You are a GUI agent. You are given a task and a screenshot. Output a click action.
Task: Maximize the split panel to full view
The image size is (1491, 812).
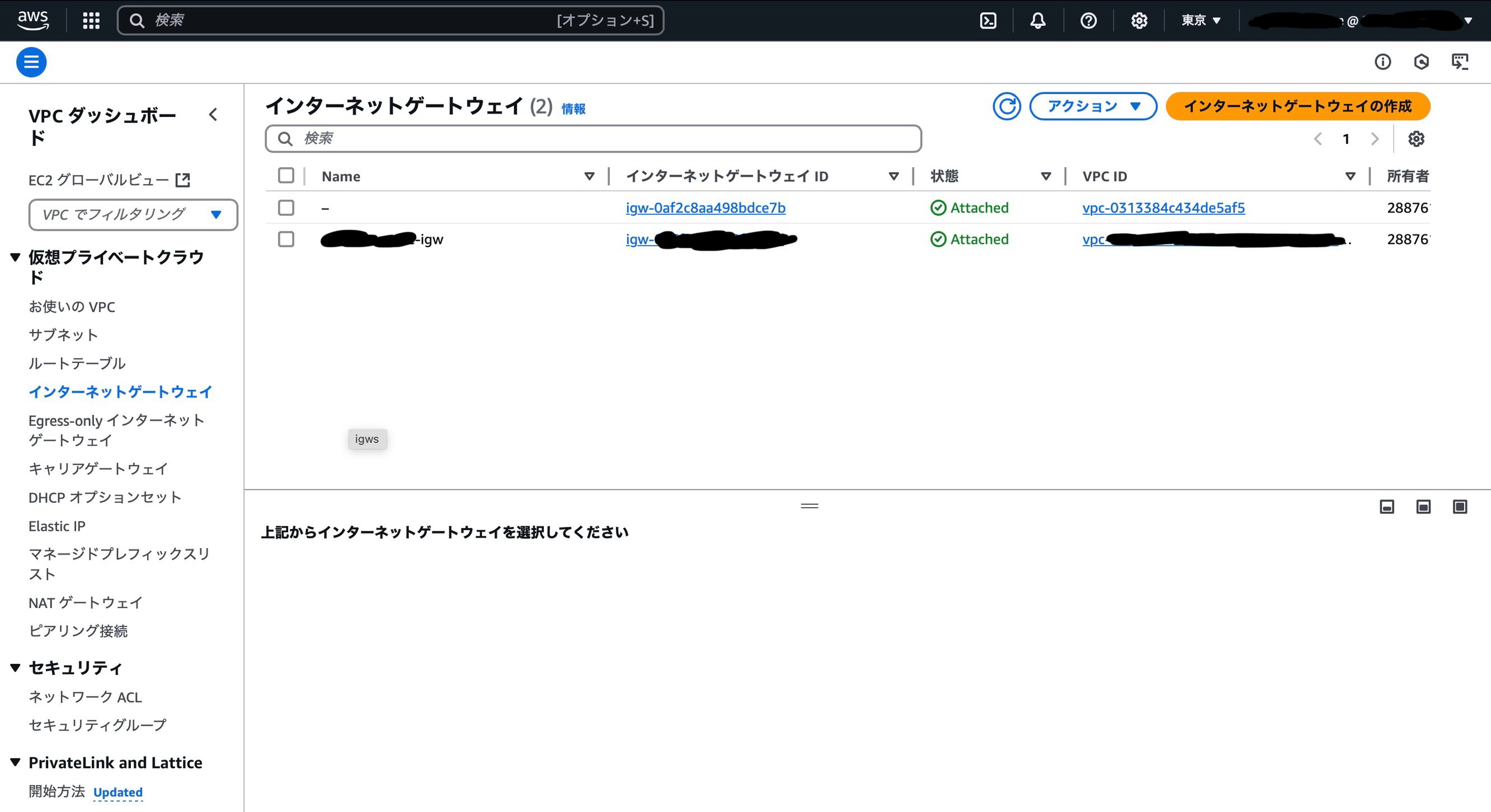[x=1460, y=507]
